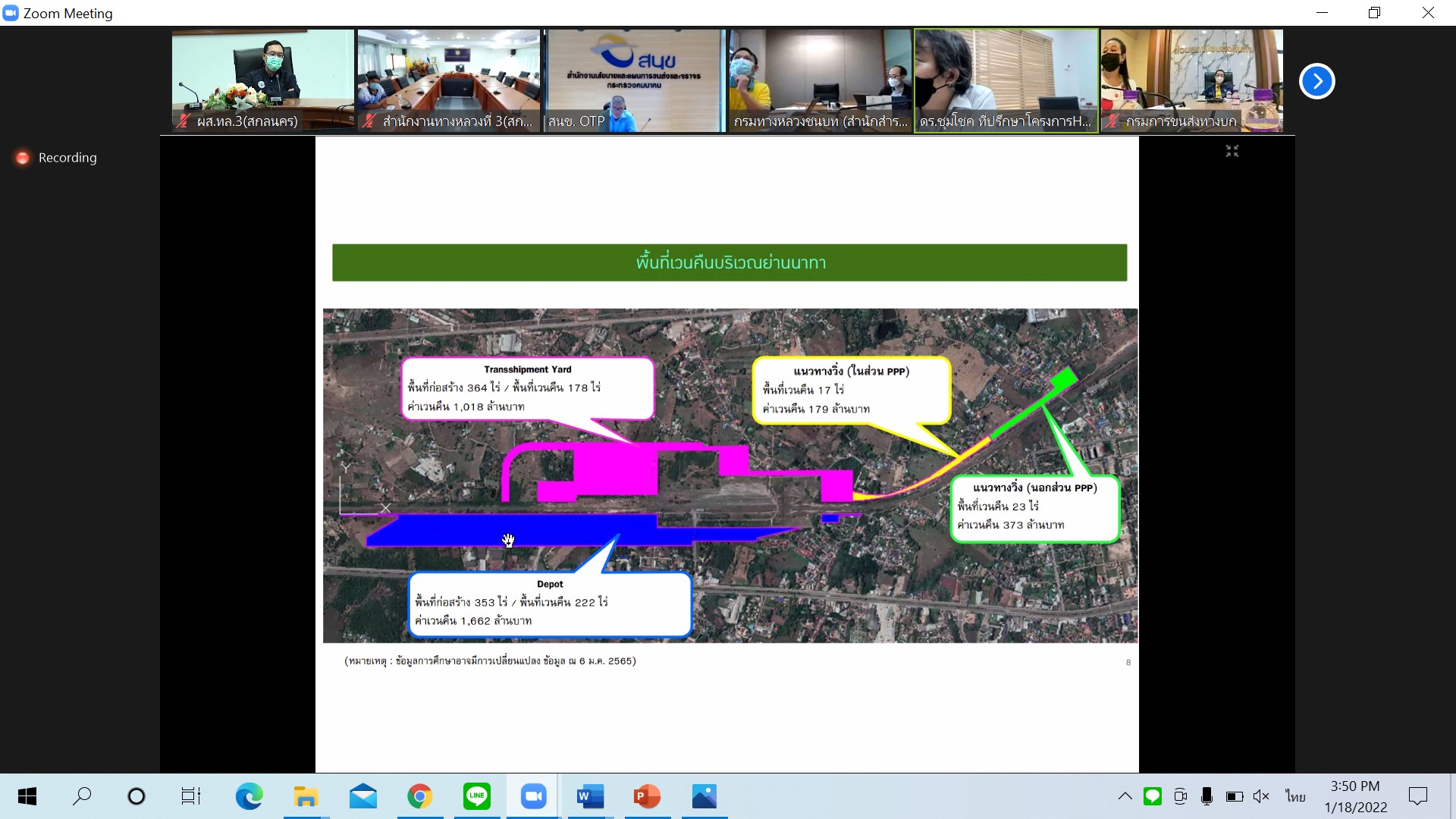Exit full screen with collapse icon

click(1232, 151)
